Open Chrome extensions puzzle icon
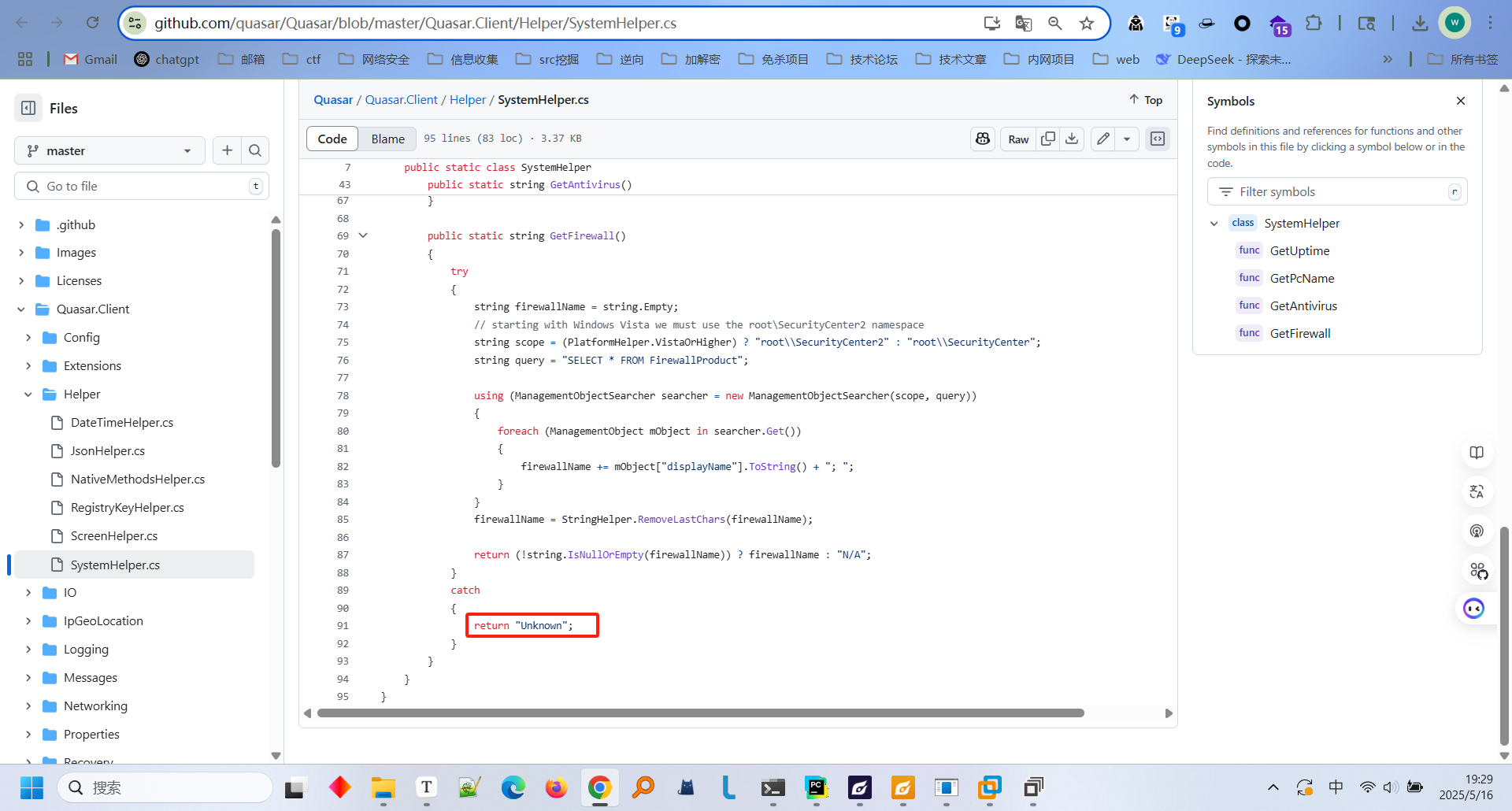Screen dimensions: 1512x811 tap(1314, 24)
